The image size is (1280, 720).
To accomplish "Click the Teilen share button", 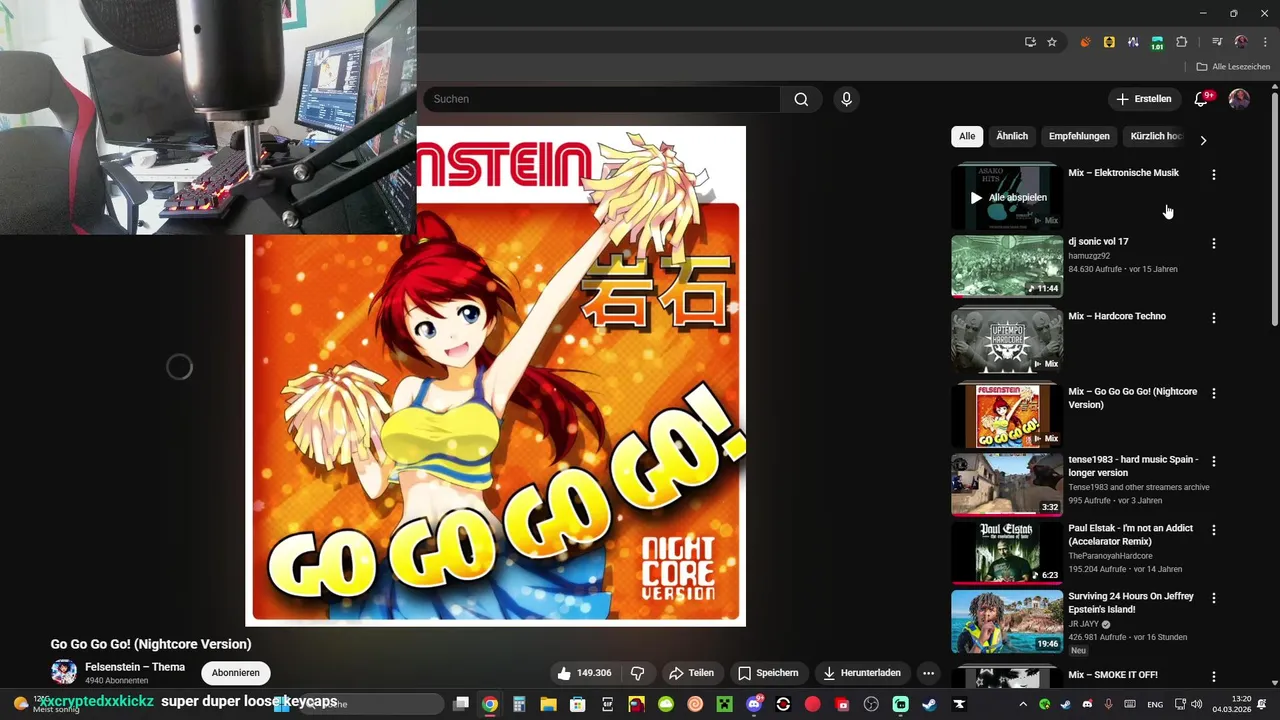I will 691,673.
